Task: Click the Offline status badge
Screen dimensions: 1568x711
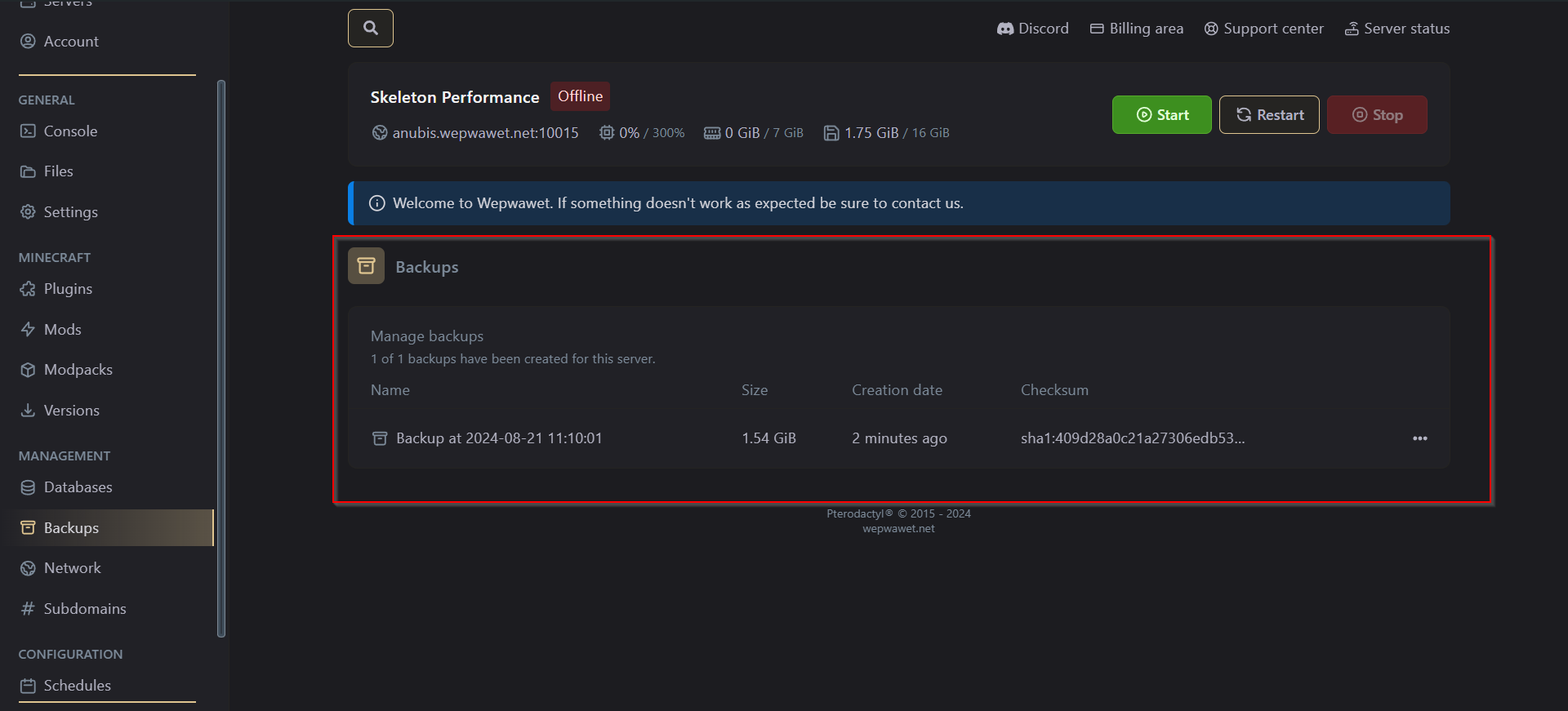Action: (580, 96)
